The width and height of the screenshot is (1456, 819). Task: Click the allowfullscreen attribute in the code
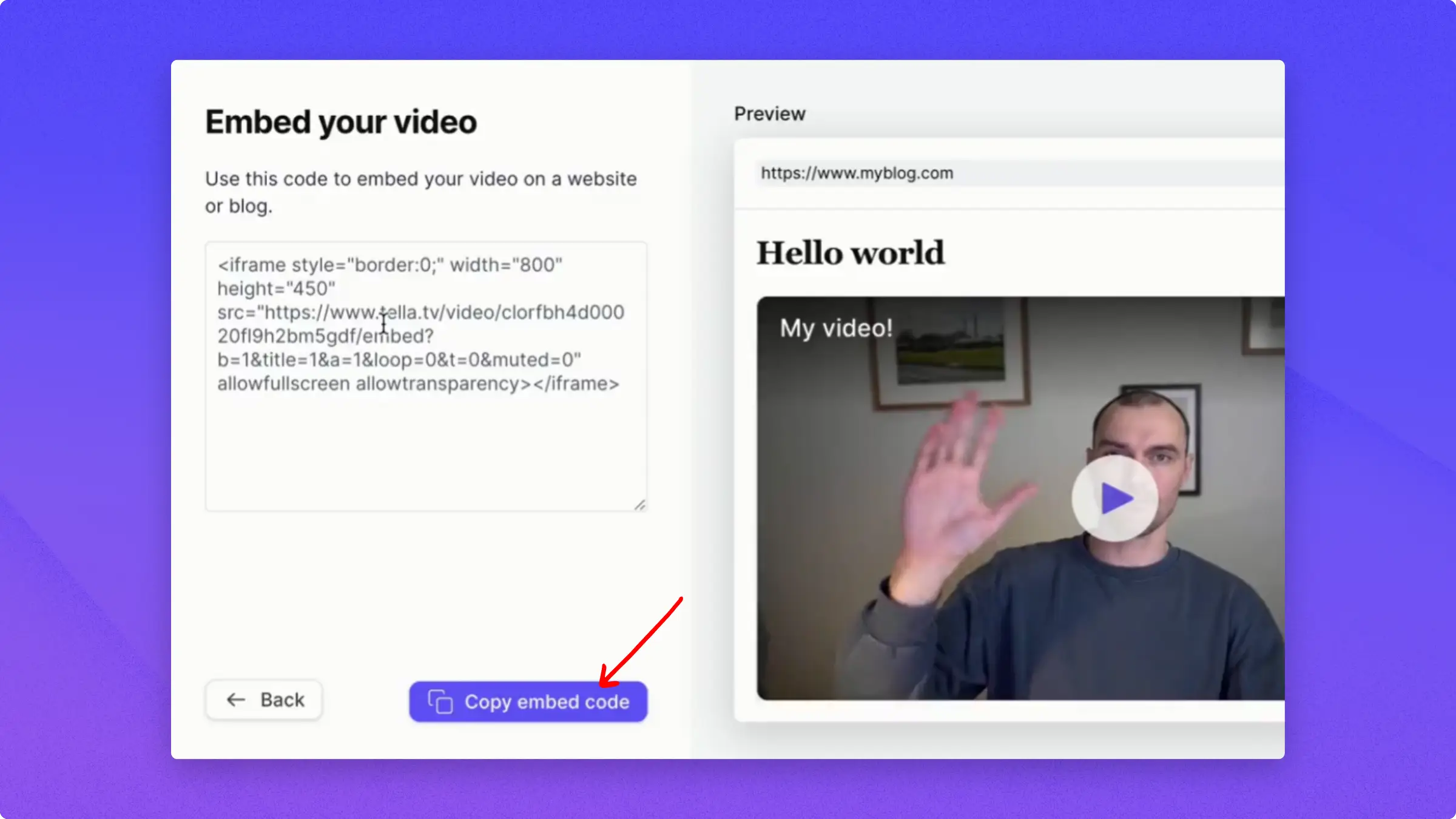click(283, 384)
